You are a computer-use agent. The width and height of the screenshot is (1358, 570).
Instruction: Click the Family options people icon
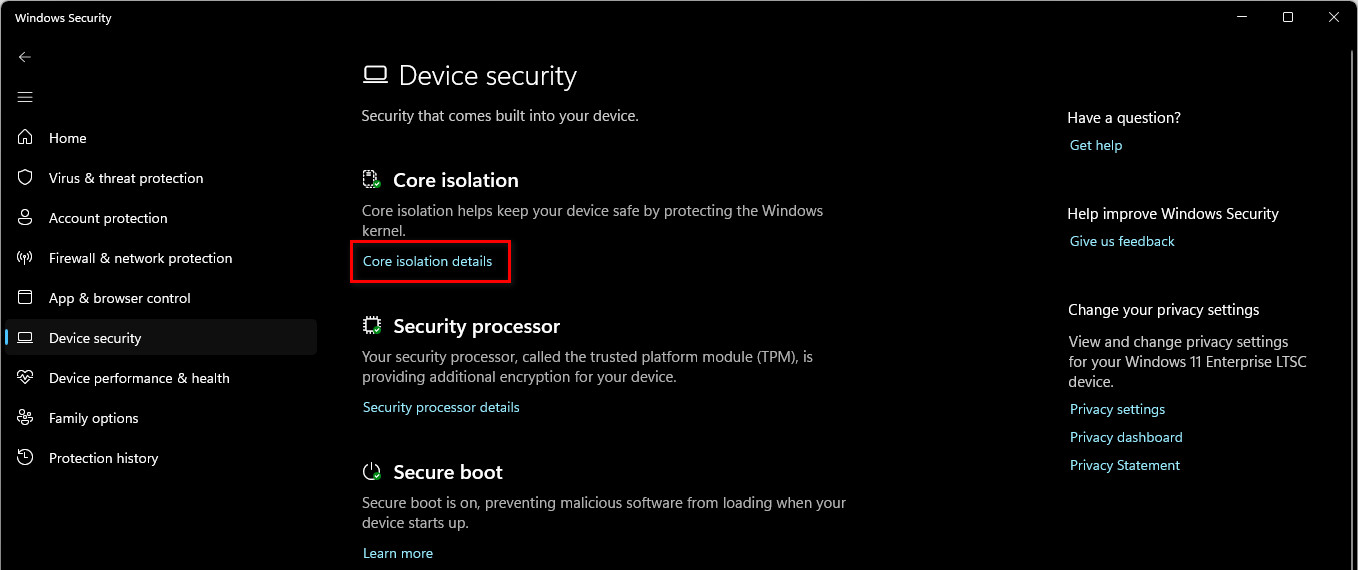point(26,418)
